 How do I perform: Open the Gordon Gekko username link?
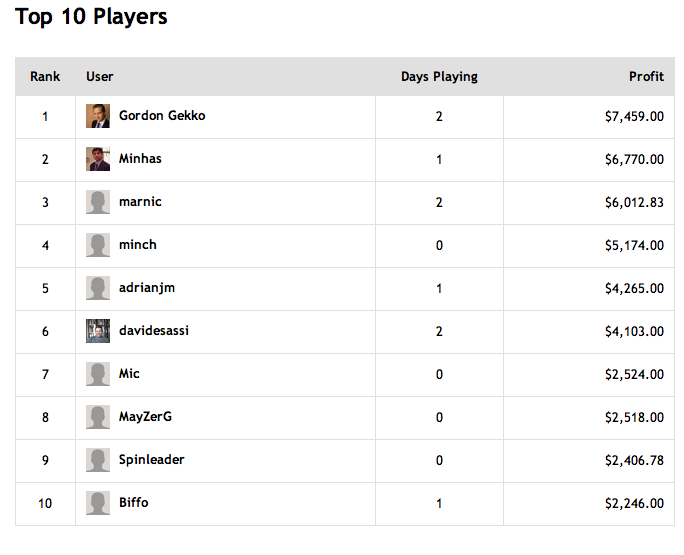coord(162,116)
